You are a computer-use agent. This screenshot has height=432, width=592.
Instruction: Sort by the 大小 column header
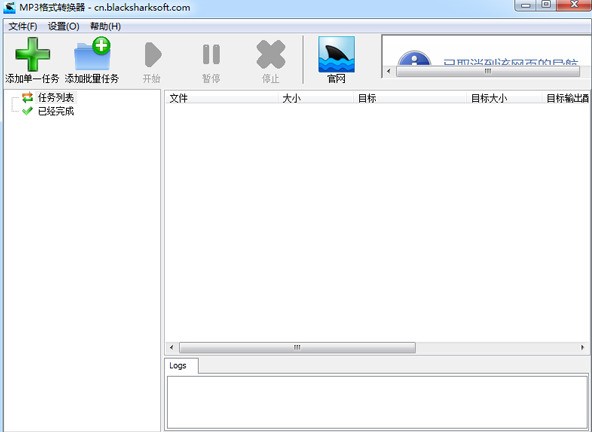tap(316, 98)
